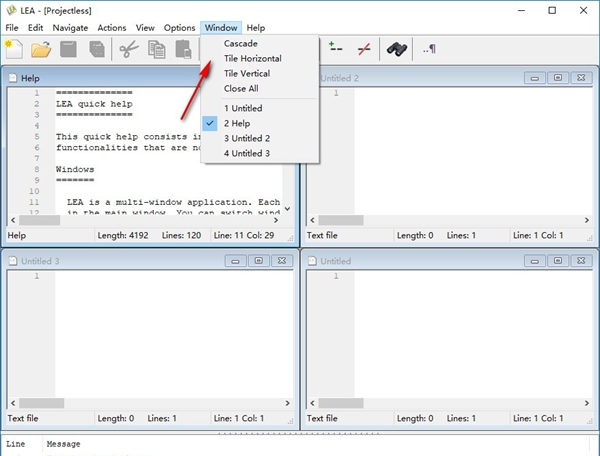Screen dimensions: 600x456
Task: Click the Cut scissors icon
Action: point(129,49)
